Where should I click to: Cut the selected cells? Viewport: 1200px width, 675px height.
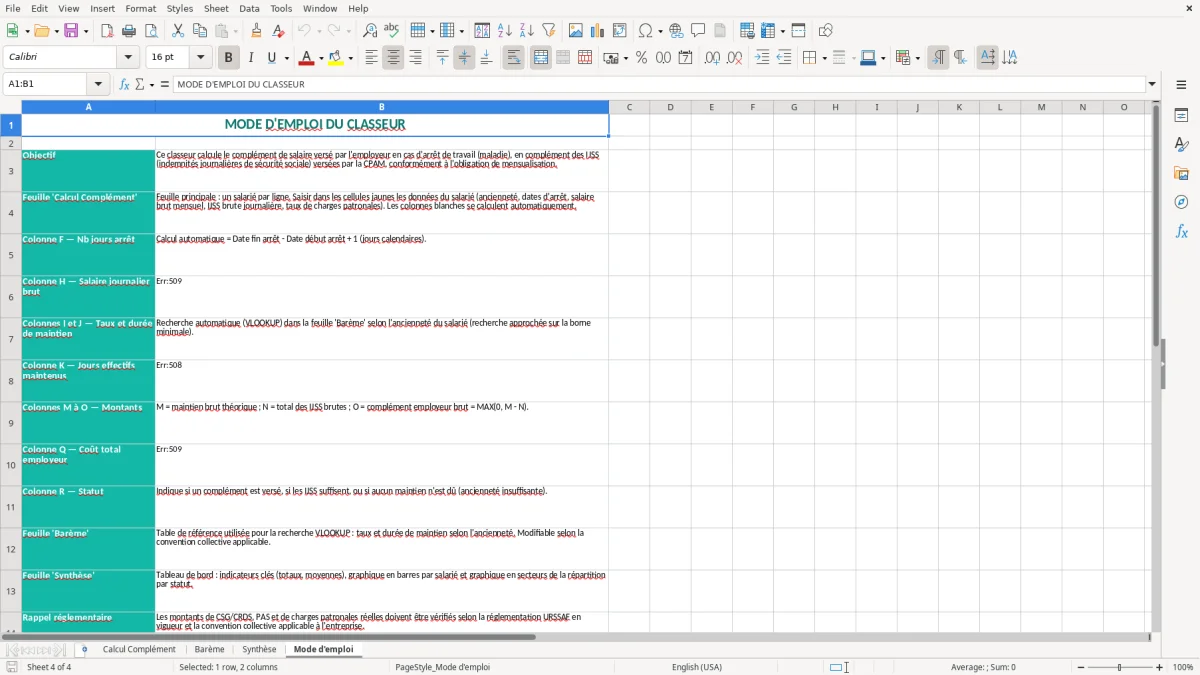178,31
